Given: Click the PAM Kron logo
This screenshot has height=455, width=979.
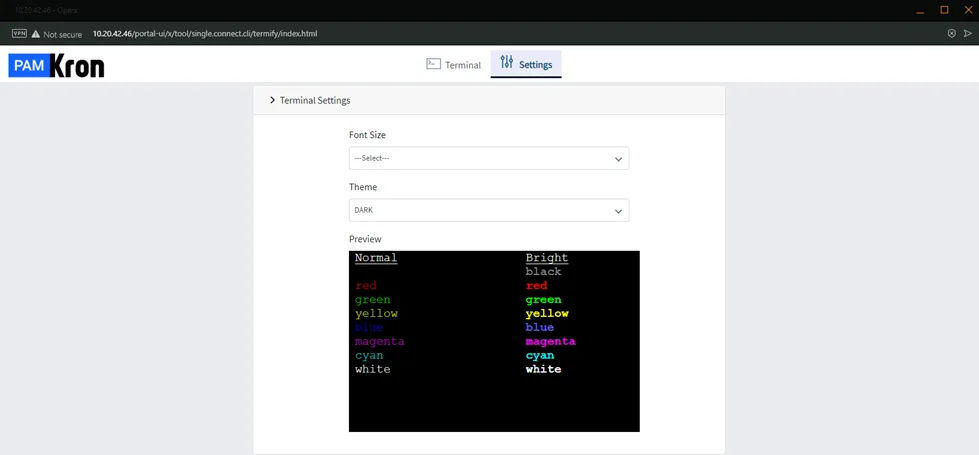Looking at the screenshot, I should pos(56,66).
